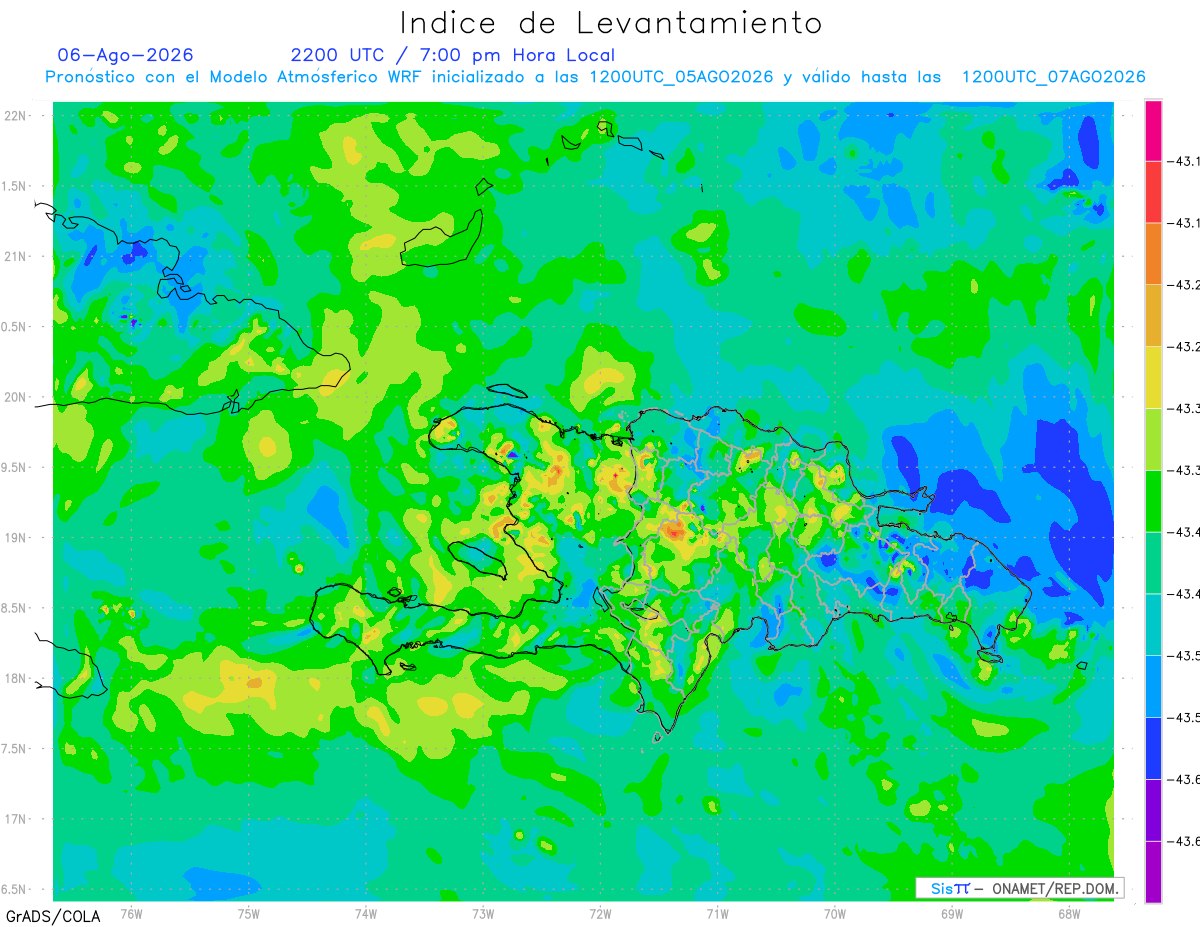The width and height of the screenshot is (1200, 927).
Task: Select the initialization stamp "1200UTC_05AGO2026"
Action: 681,77
